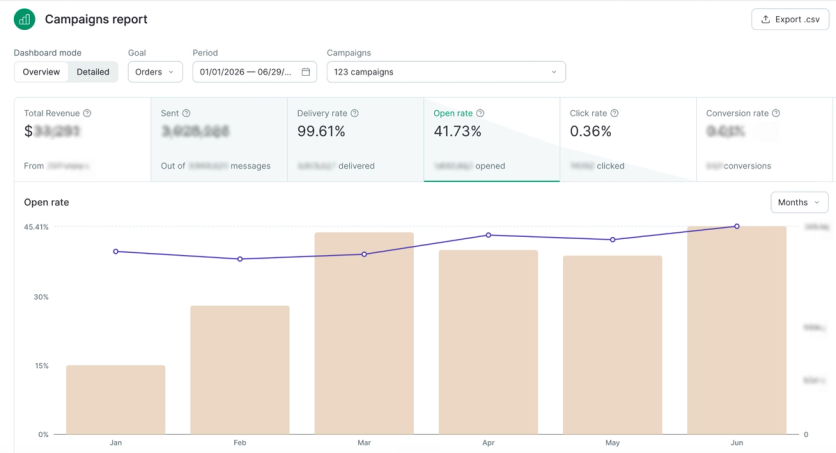The image size is (836, 453).
Task: Export the report as .csv
Action: (x=790, y=19)
